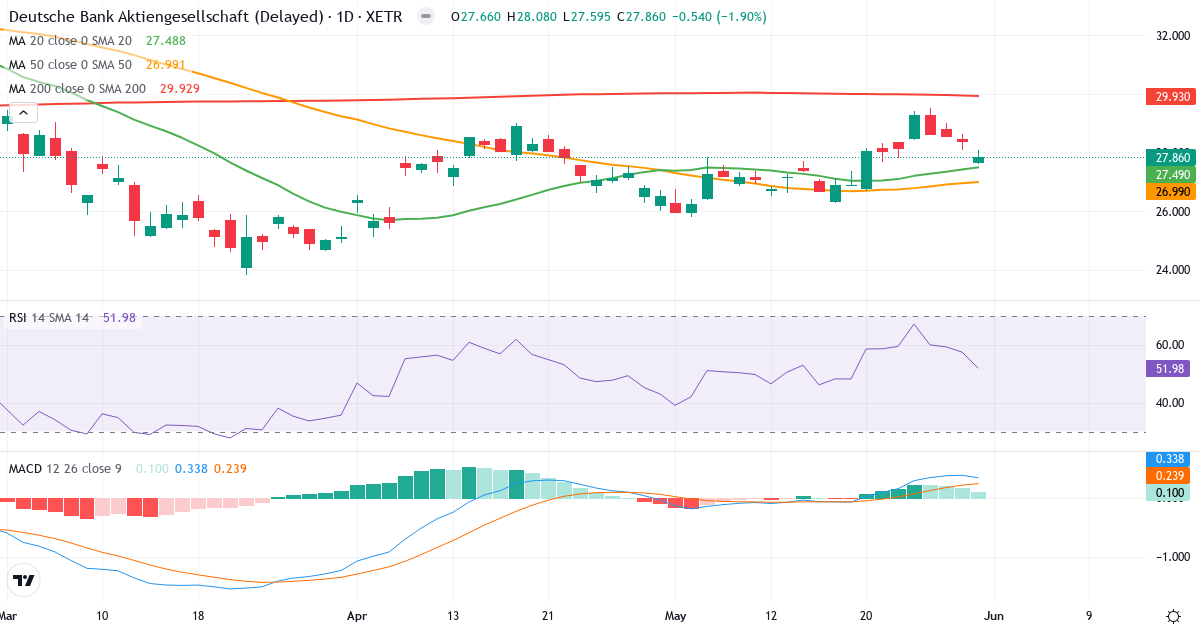Click the market status pill icon beside XETR

pos(426,17)
